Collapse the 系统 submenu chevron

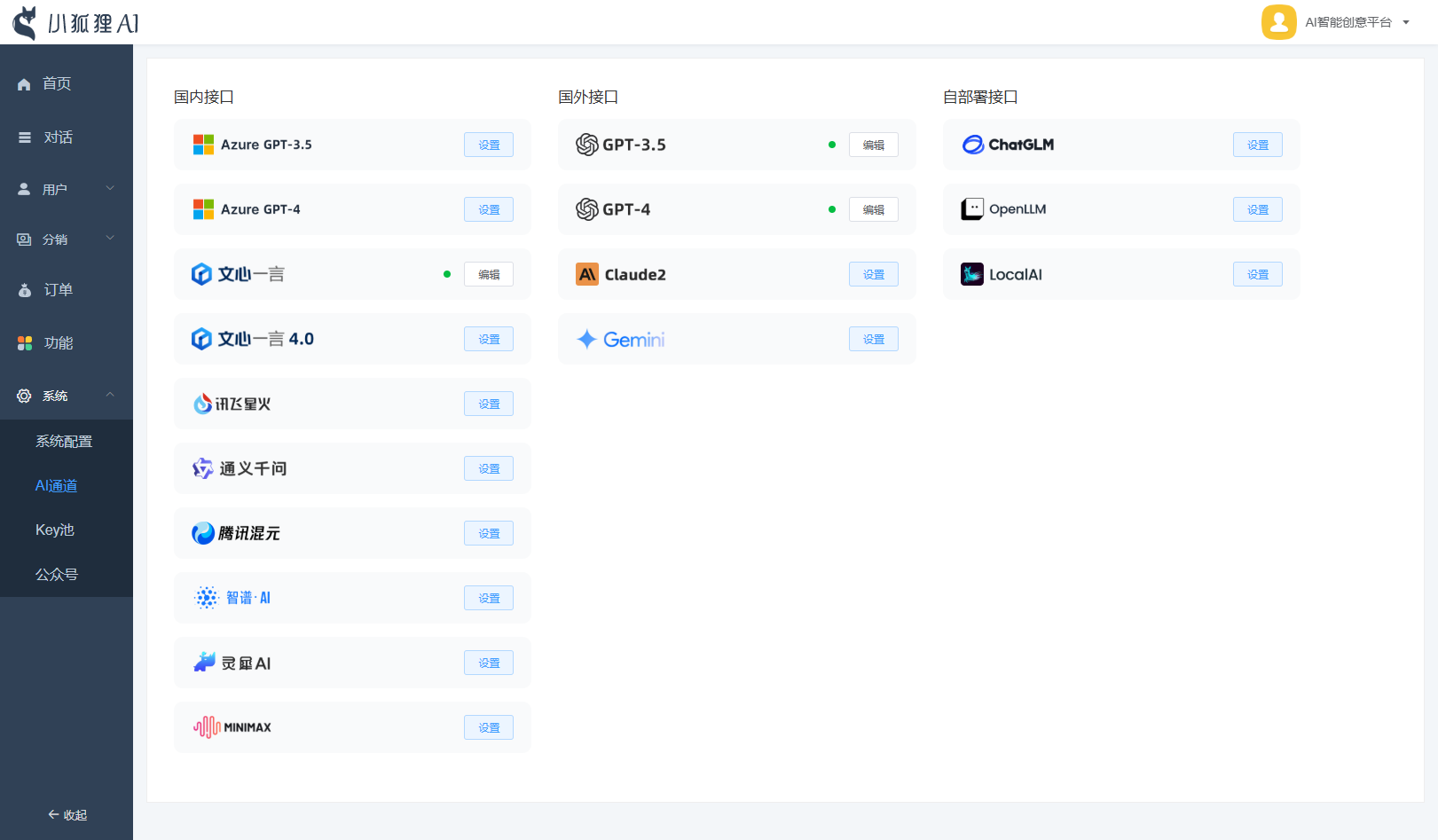[x=110, y=395]
